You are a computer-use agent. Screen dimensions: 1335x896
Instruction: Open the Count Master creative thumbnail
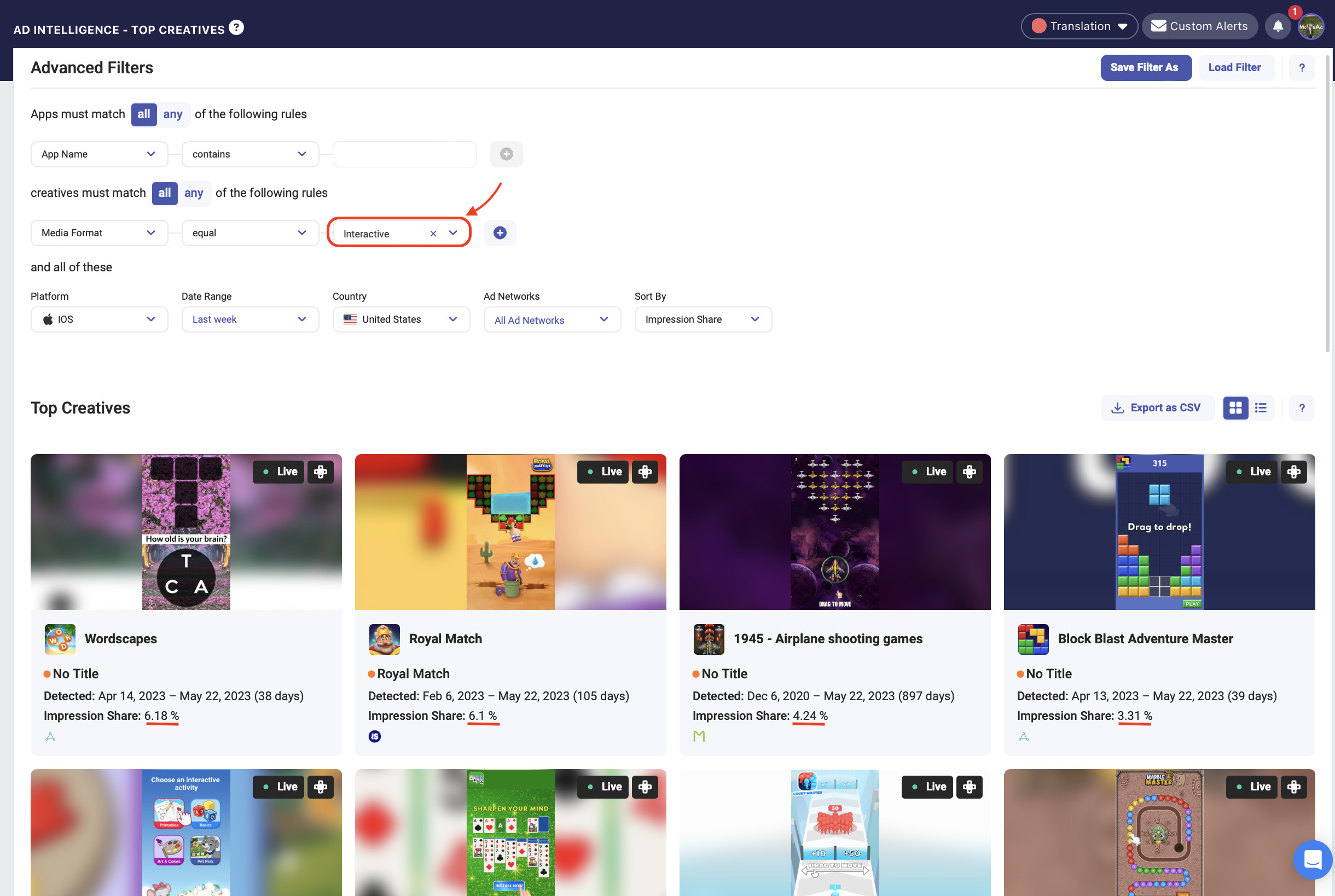tap(834, 833)
